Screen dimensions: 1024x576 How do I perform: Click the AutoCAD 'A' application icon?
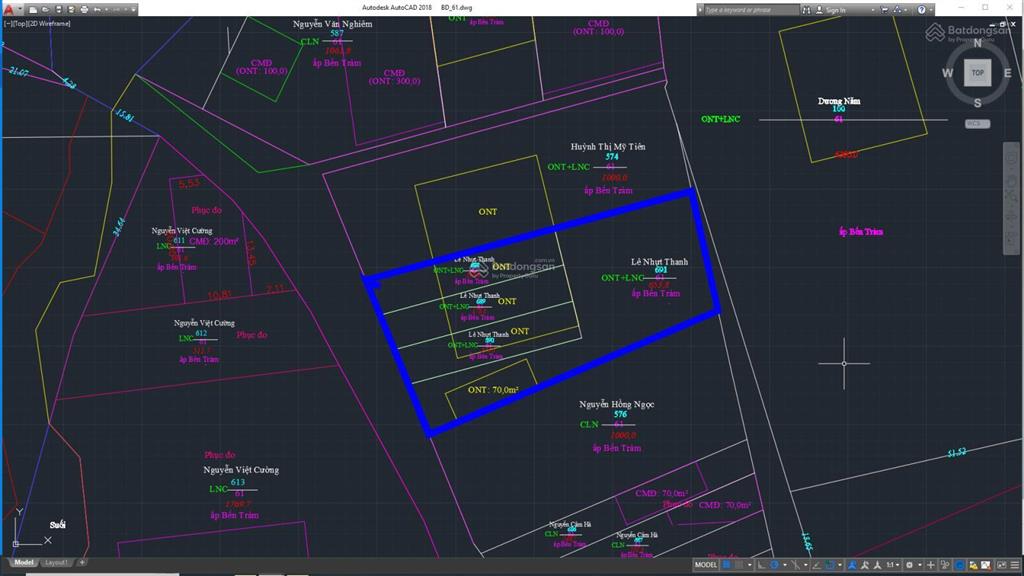(8, 7)
